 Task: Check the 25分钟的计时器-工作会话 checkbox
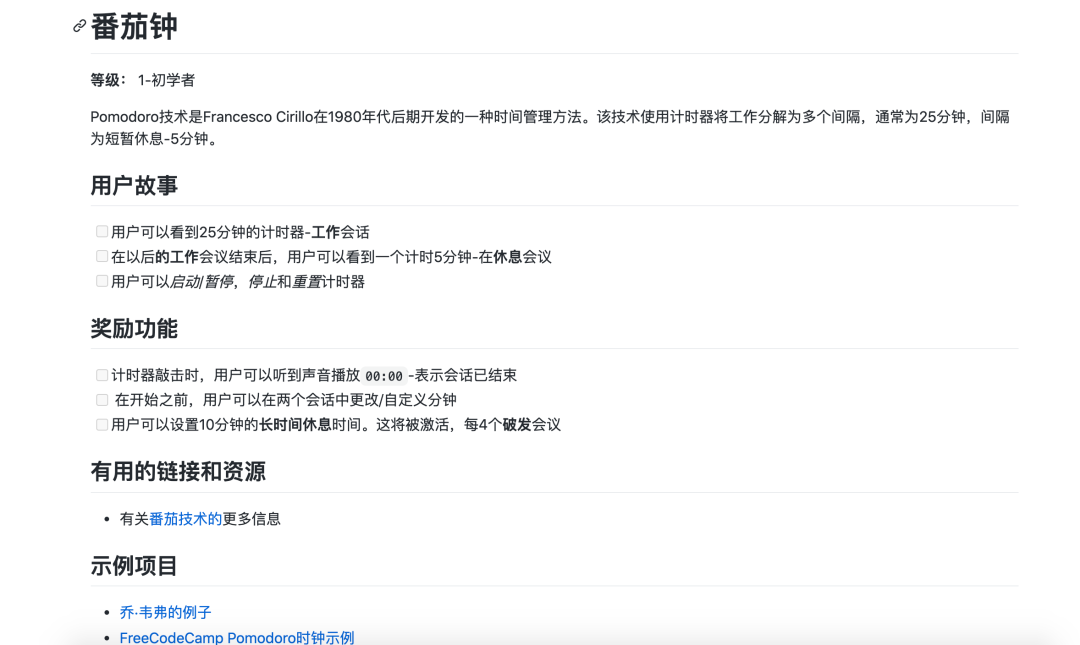[x=102, y=232]
